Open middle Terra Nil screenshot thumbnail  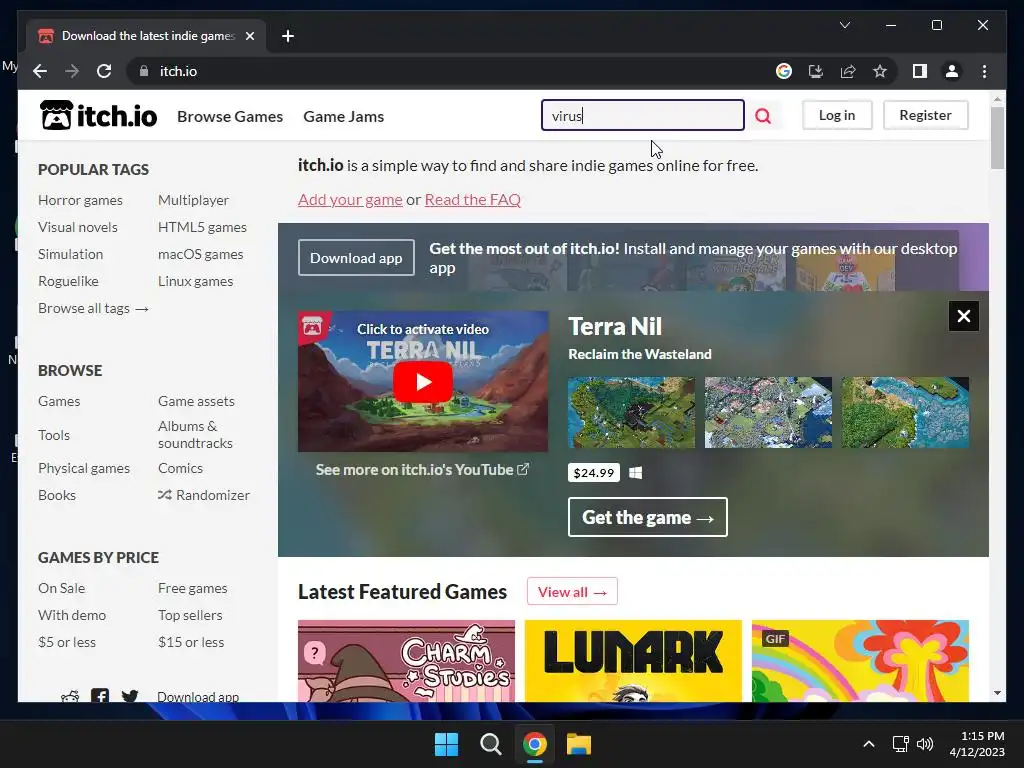pyautogui.click(x=768, y=412)
